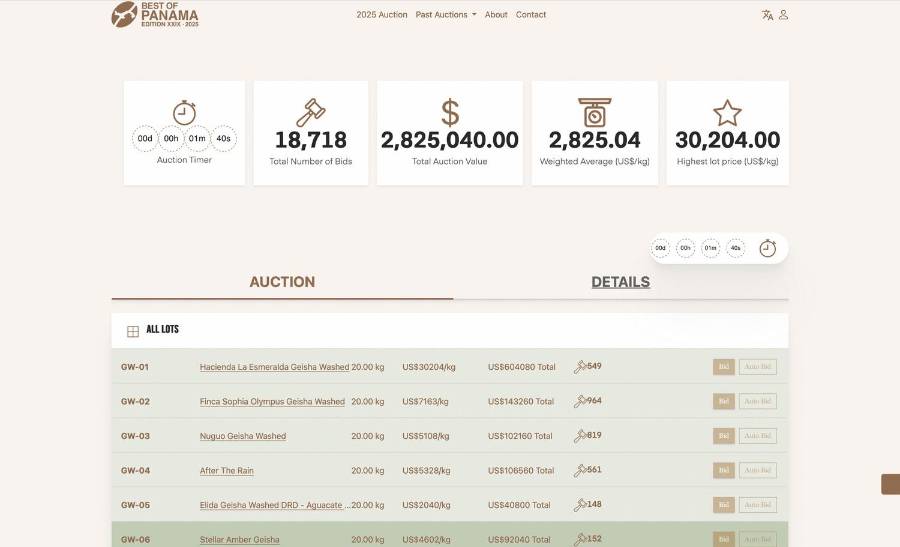Switch to the DETAILS tab
This screenshot has width=900, height=547.
pos(621,282)
